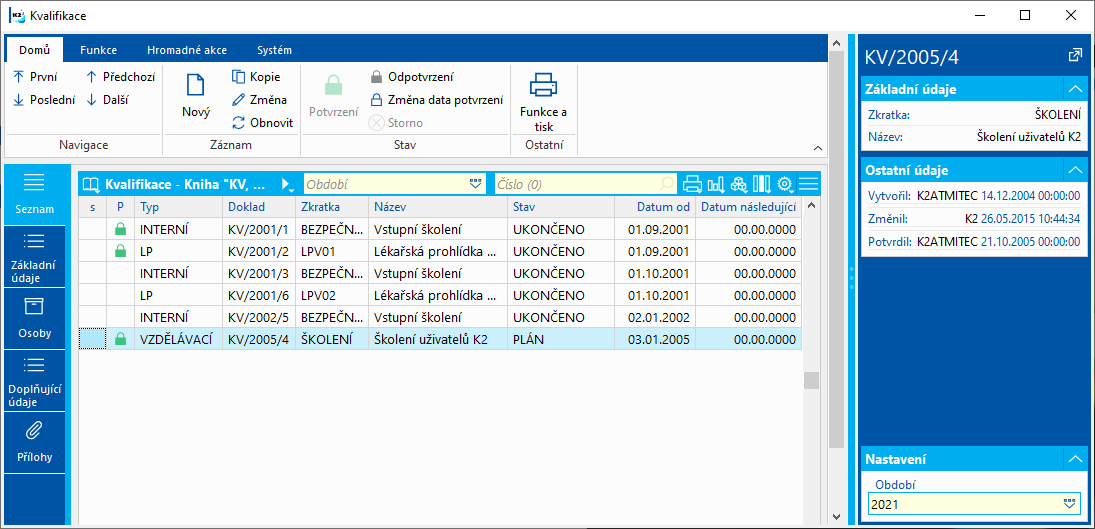This screenshot has width=1095, height=529.
Task: Click Odpotvrzení to unconfirm the record
Action: (x=420, y=77)
